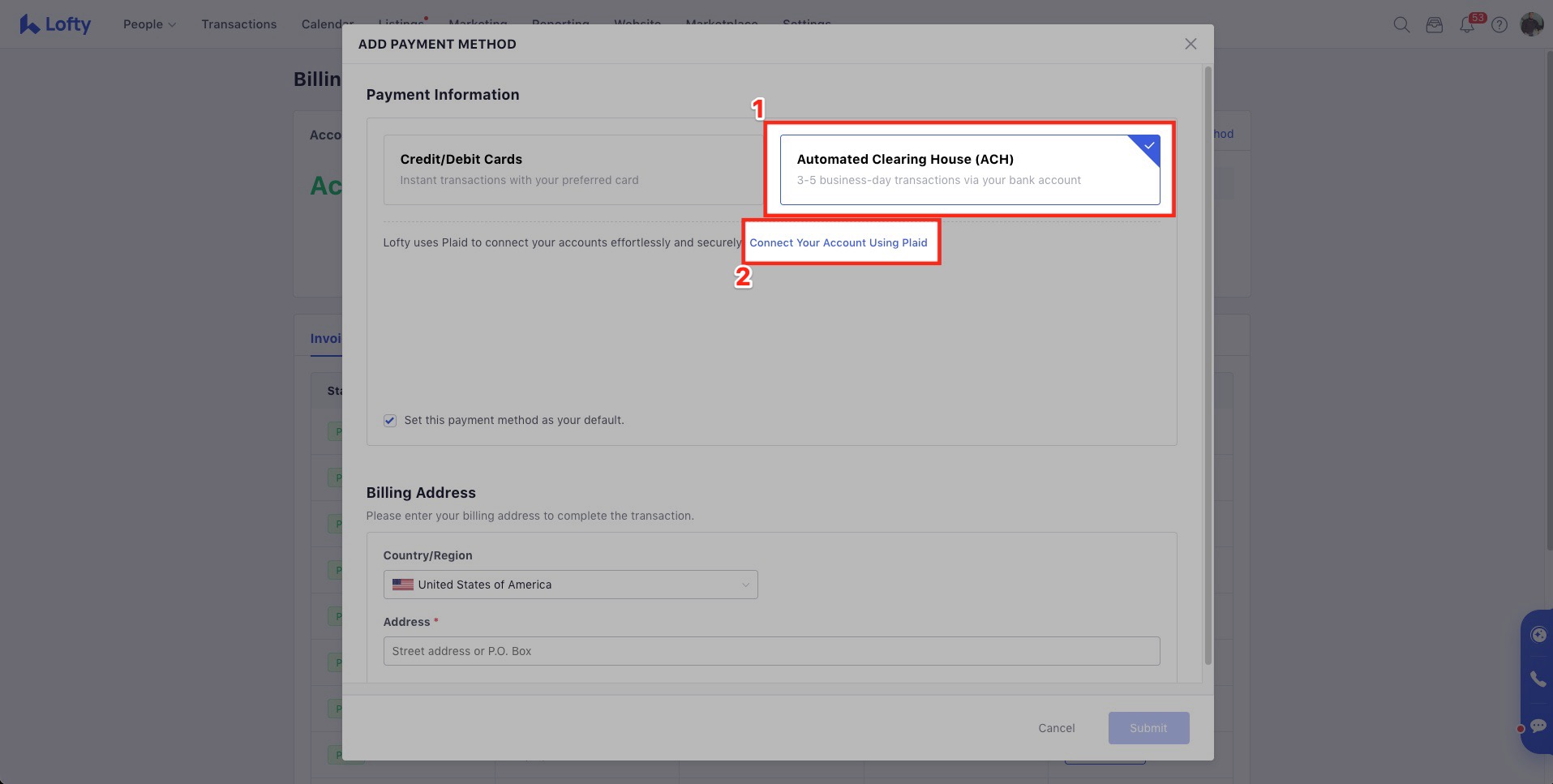
Task: Close the Add Payment Method dialog
Action: coord(1190,44)
